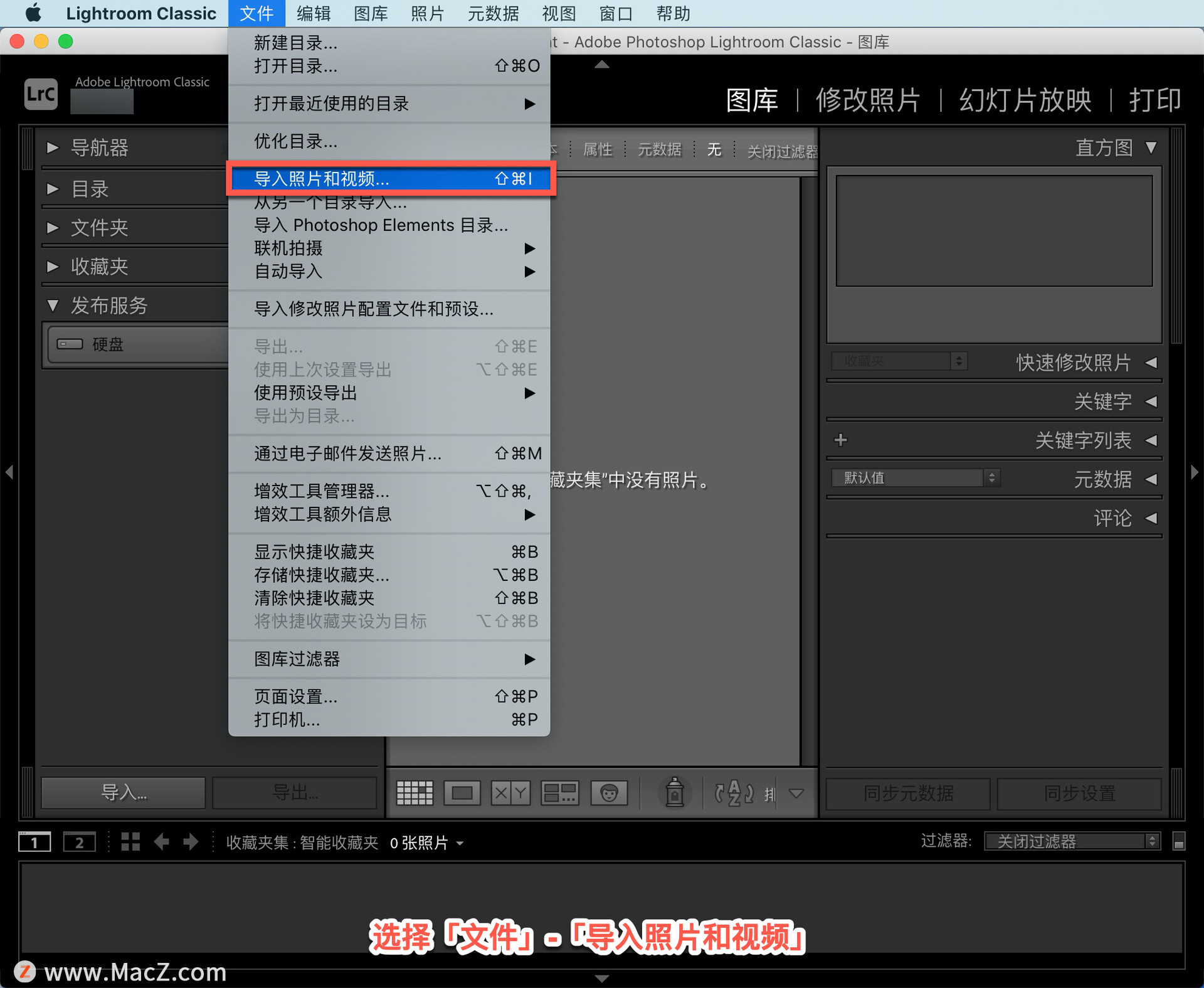Open toolbar options triangle

tap(796, 794)
